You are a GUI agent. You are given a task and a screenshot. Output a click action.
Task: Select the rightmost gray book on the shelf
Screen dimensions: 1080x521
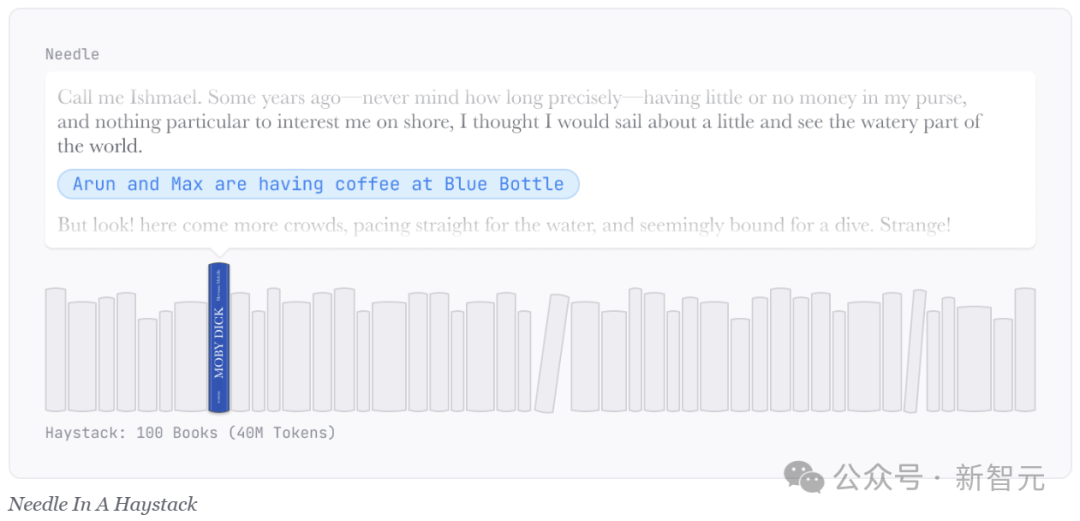[1025, 350]
